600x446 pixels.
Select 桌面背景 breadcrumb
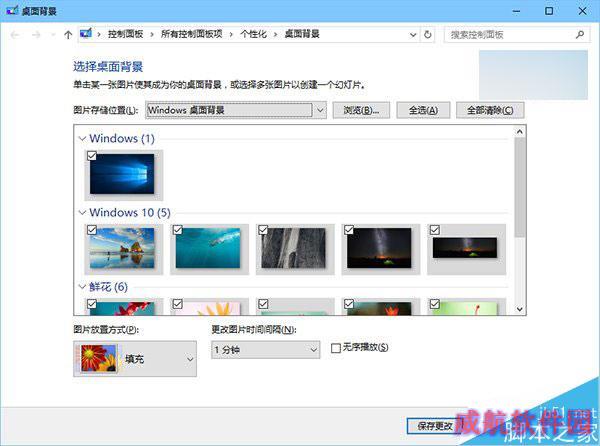302,34
